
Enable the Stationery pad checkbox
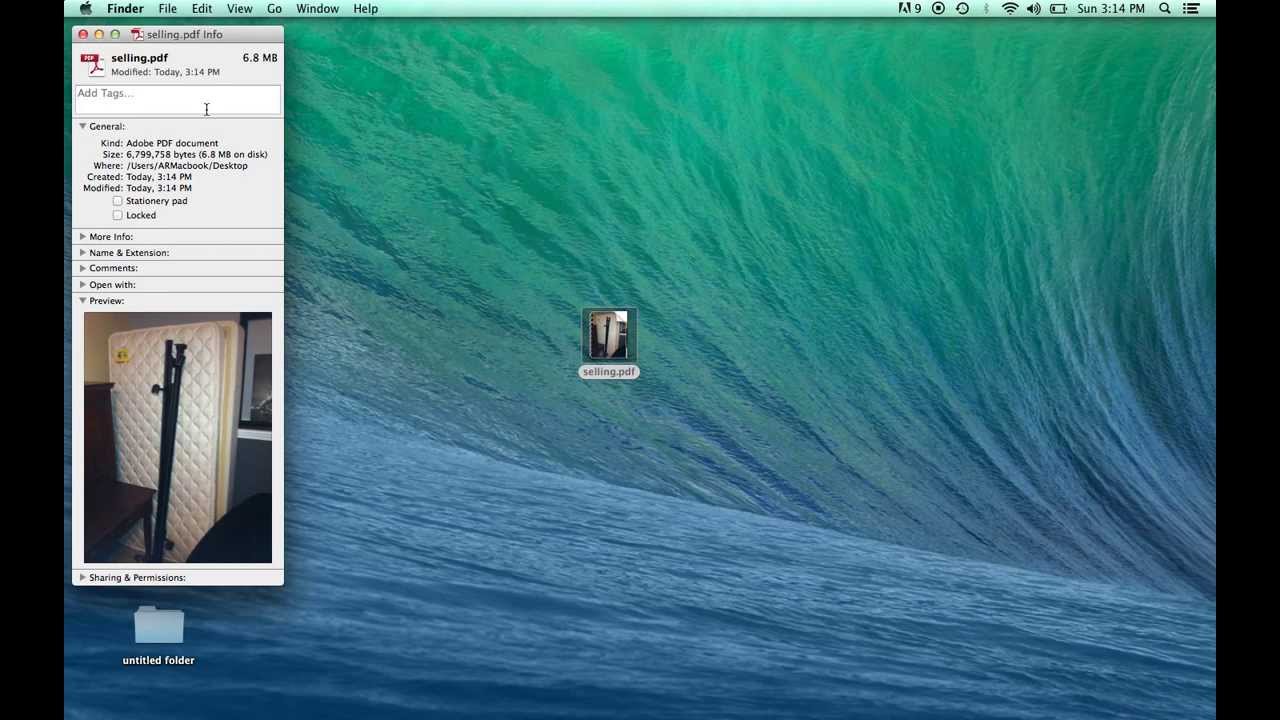tap(118, 201)
